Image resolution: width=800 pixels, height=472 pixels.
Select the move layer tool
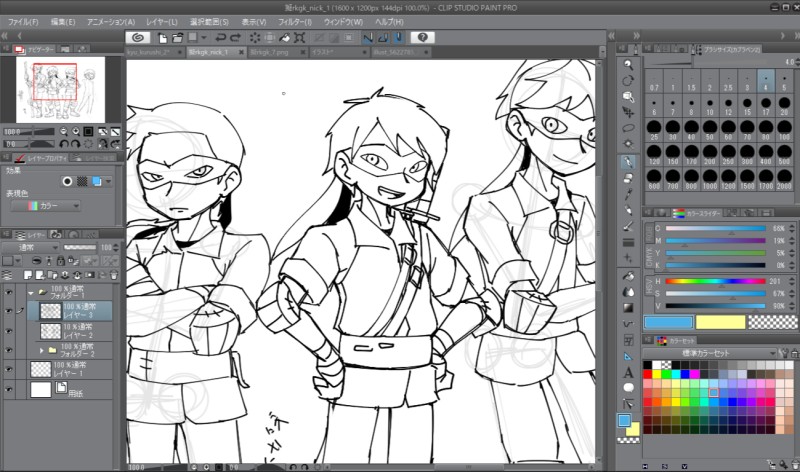[x=628, y=112]
